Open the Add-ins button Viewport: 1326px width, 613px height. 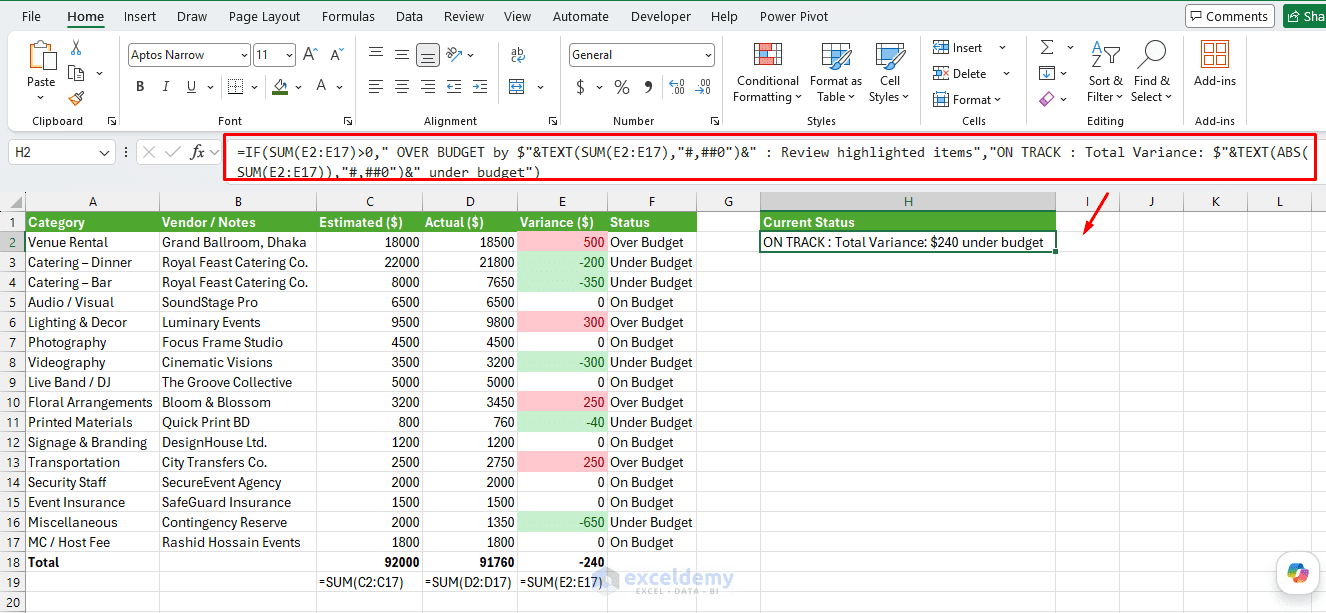1214,65
